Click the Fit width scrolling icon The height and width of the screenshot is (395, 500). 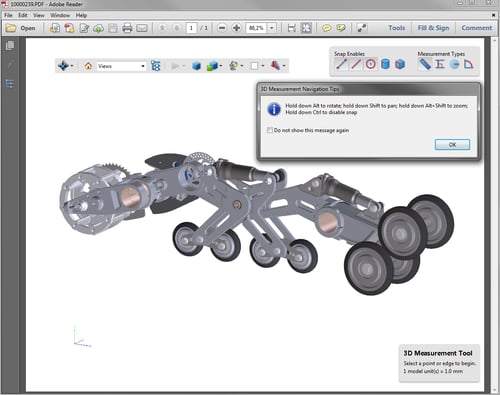292,28
